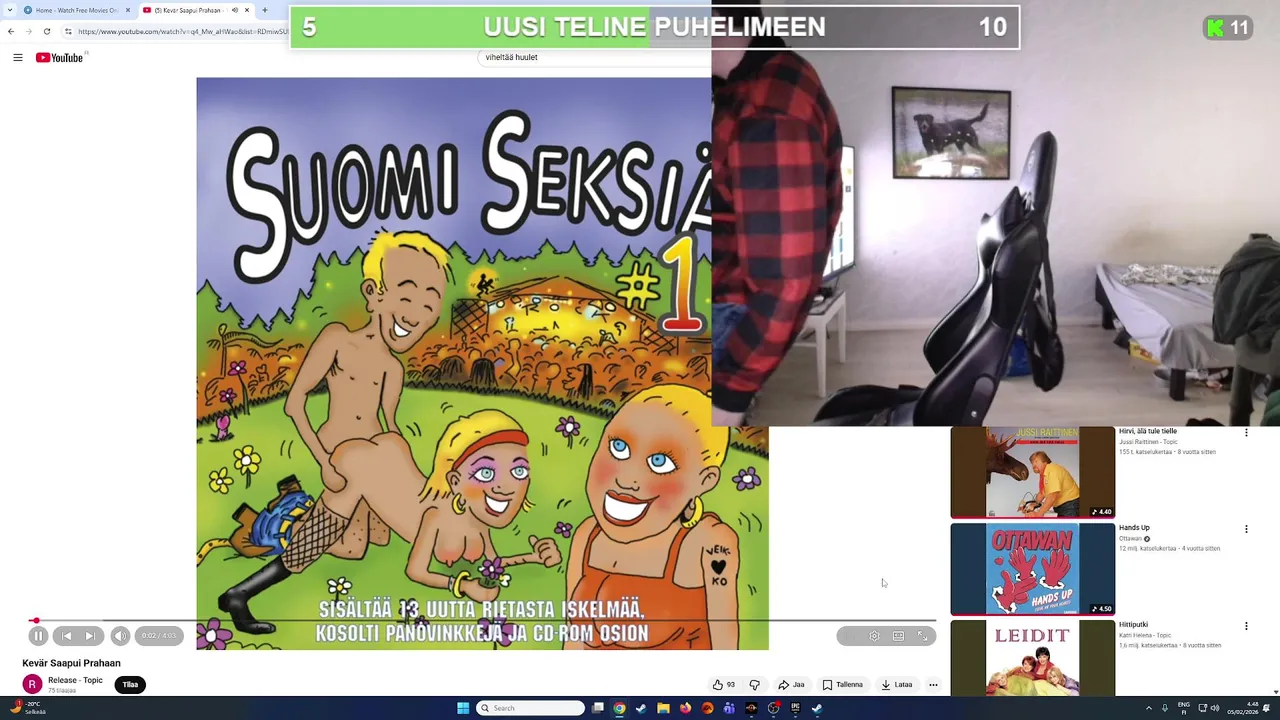Pause the YouTube video
This screenshot has height=720, width=1280.
[x=38, y=636]
